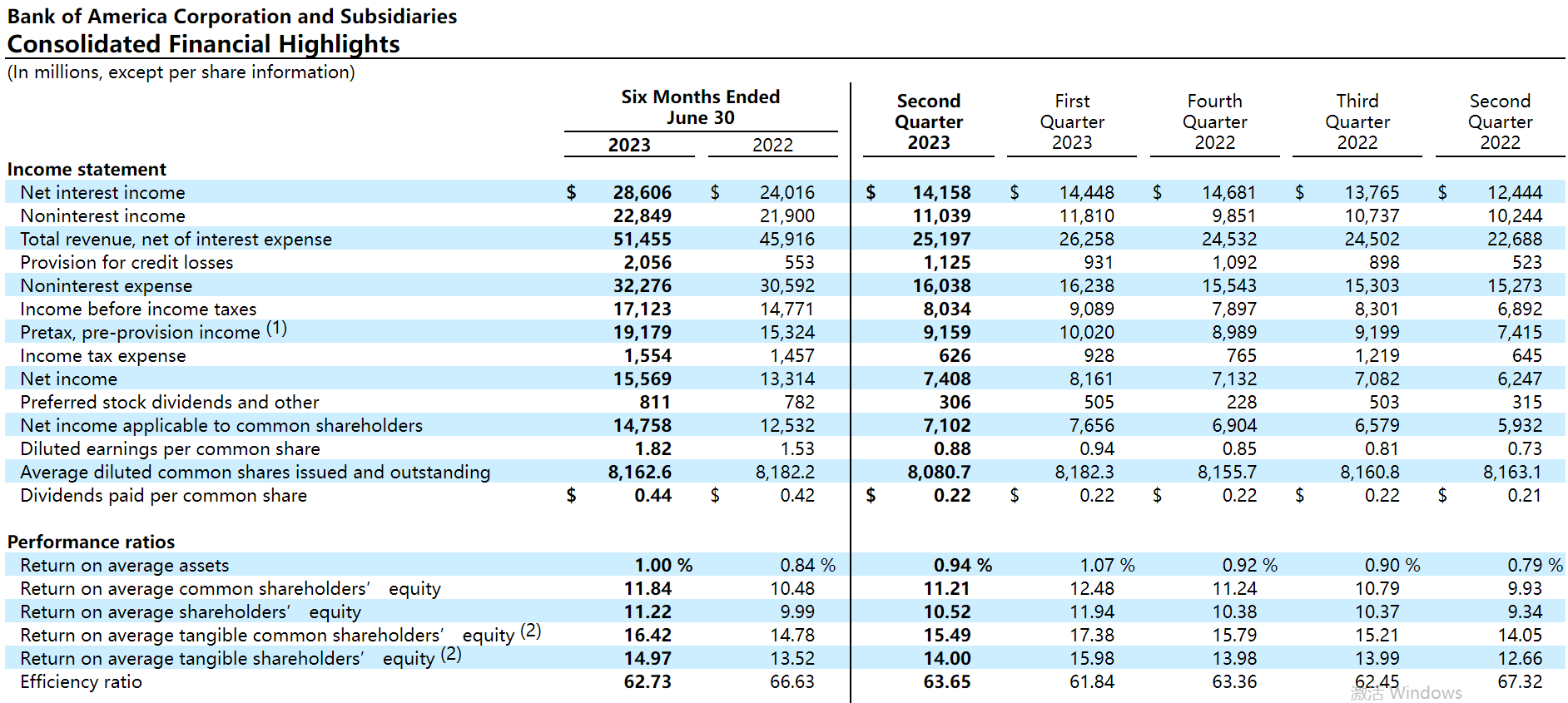Click the 28,606 six-month net interest income value
Image resolution: width=1568 pixels, height=703 pixels.
point(642,192)
